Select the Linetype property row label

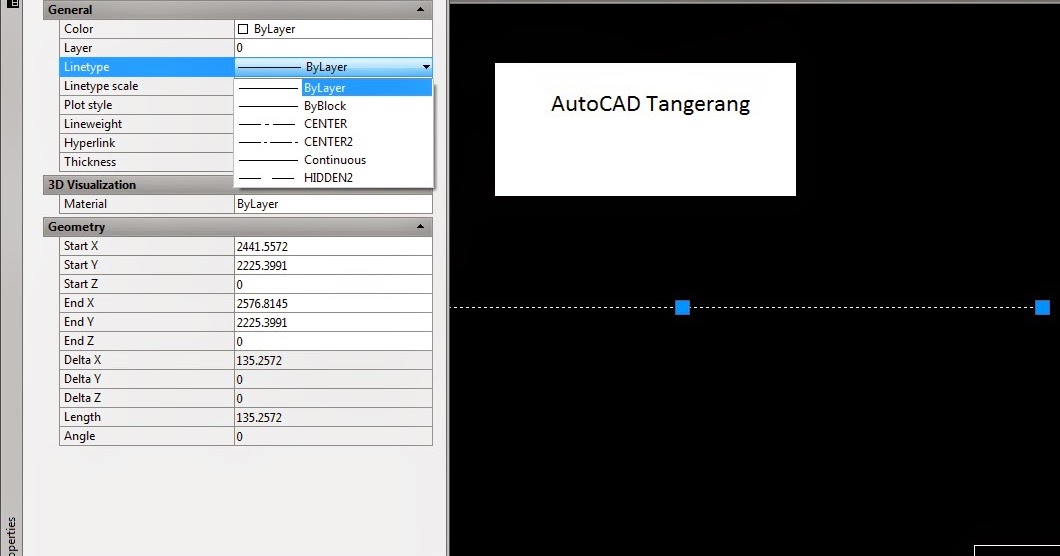point(147,67)
